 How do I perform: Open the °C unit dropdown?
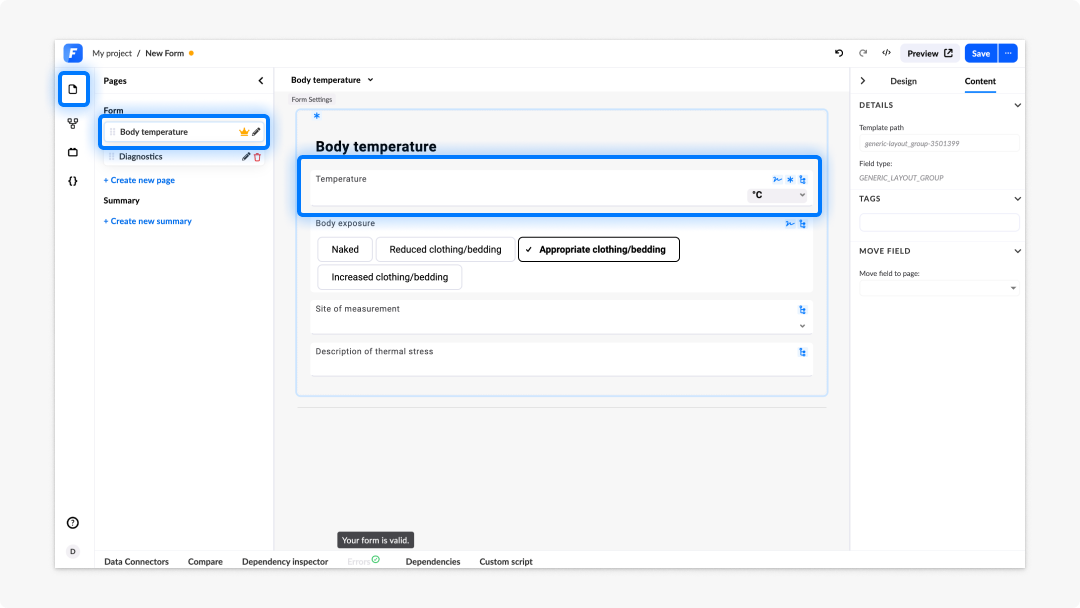click(x=778, y=195)
